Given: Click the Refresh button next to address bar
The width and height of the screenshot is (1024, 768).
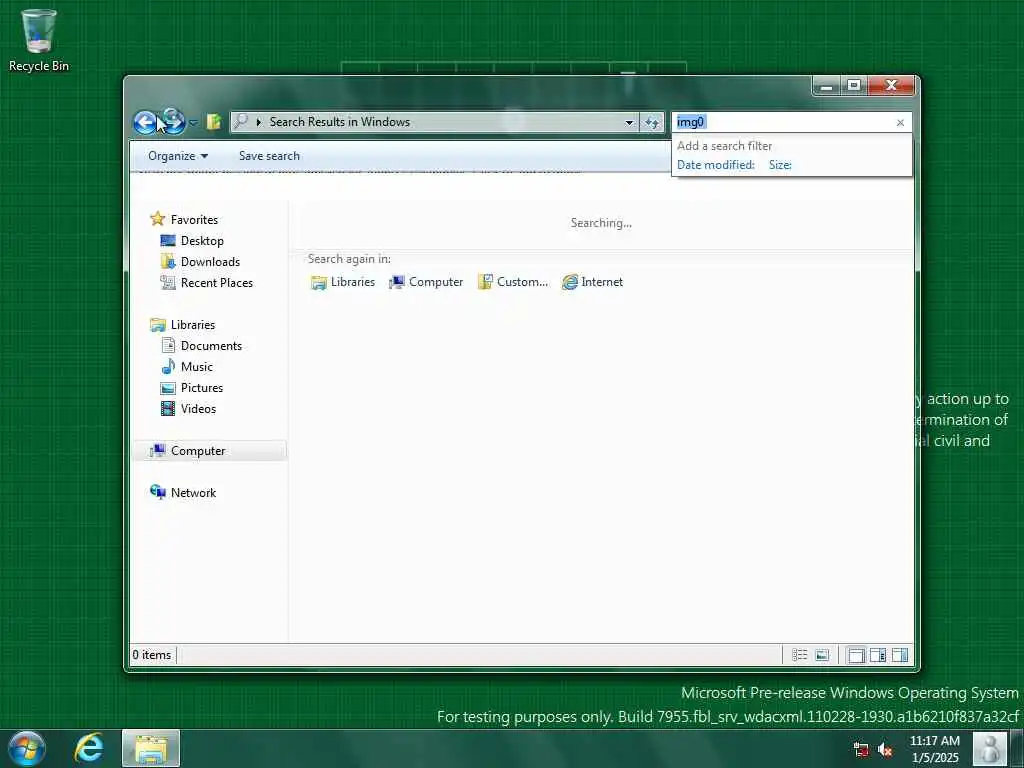Looking at the screenshot, I should click(652, 122).
